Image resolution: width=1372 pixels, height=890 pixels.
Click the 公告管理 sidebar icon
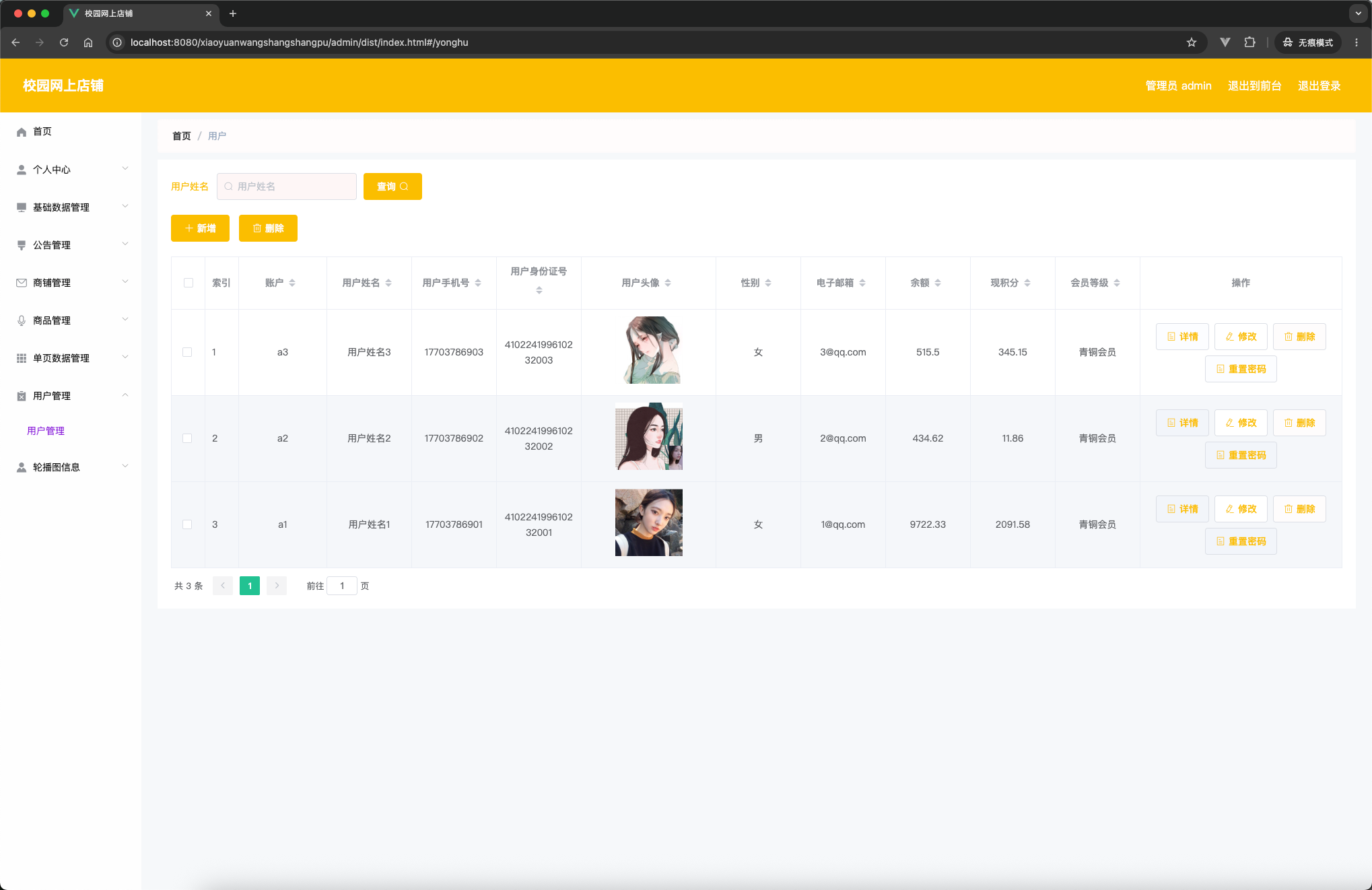click(22, 245)
